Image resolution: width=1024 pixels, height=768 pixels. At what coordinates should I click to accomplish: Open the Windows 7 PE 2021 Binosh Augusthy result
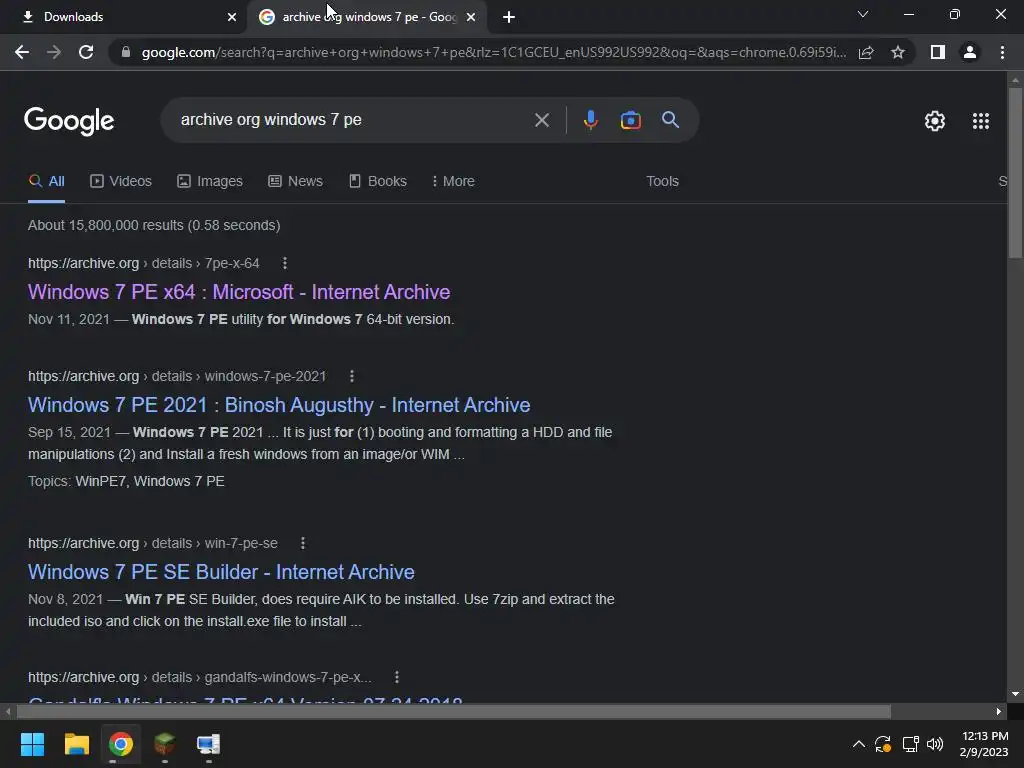tap(279, 405)
